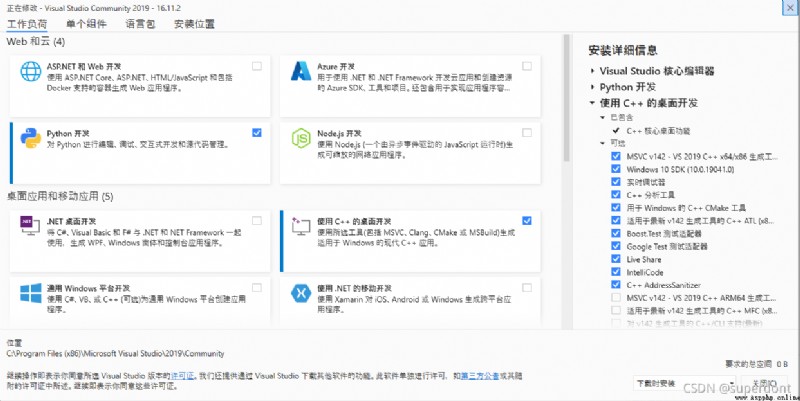
Task: Click the ASP.NET and Web development globe icon
Action: [x=31, y=71]
